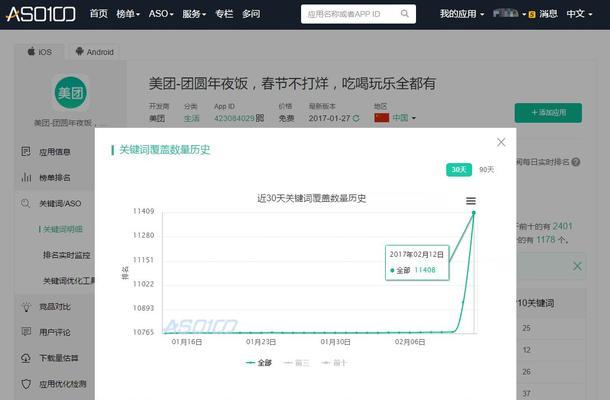Click the 添加应用 green button
This screenshot has height=400, width=610.
[548, 112]
